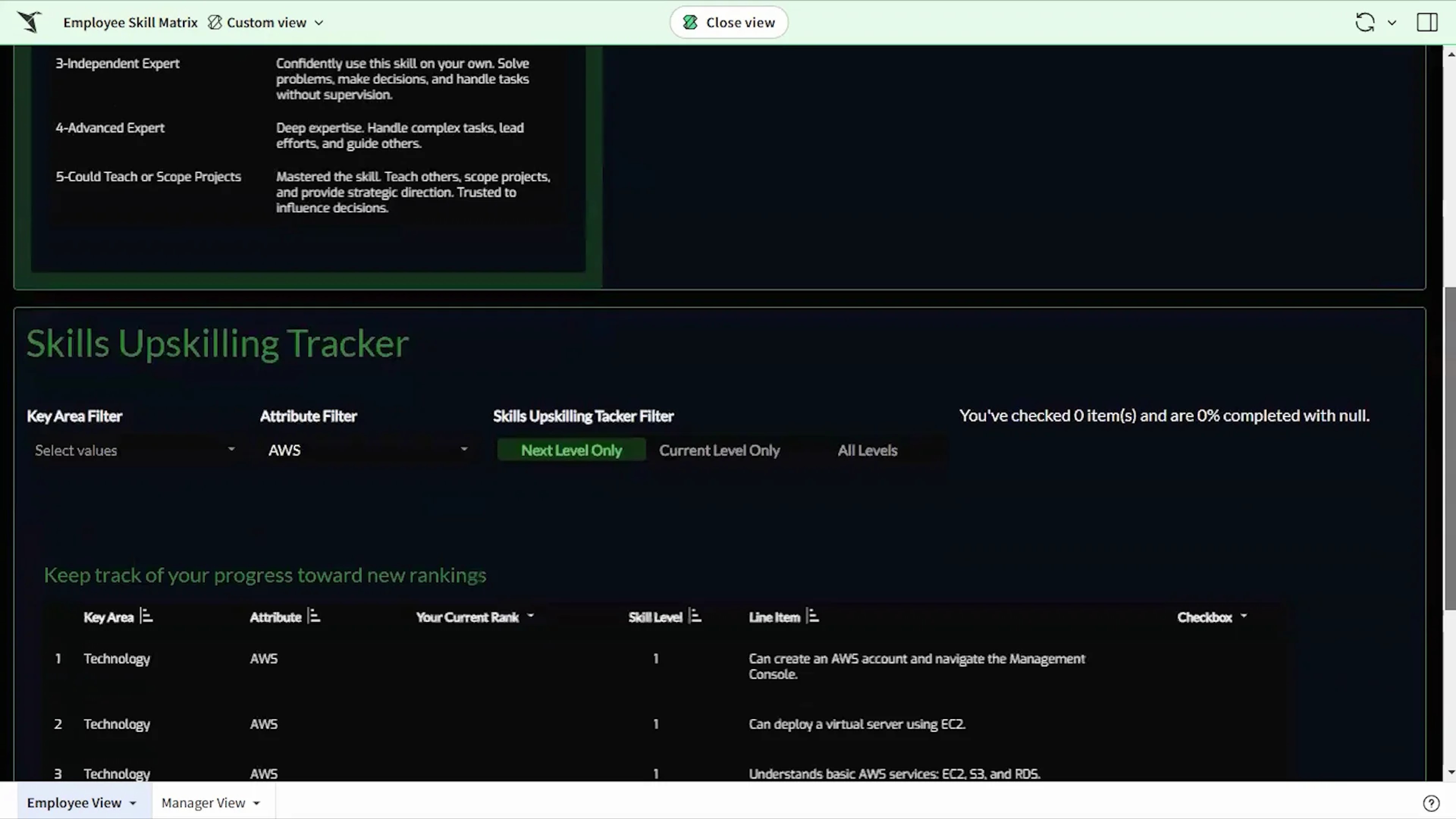Toggle the side panel icon

1426,23
